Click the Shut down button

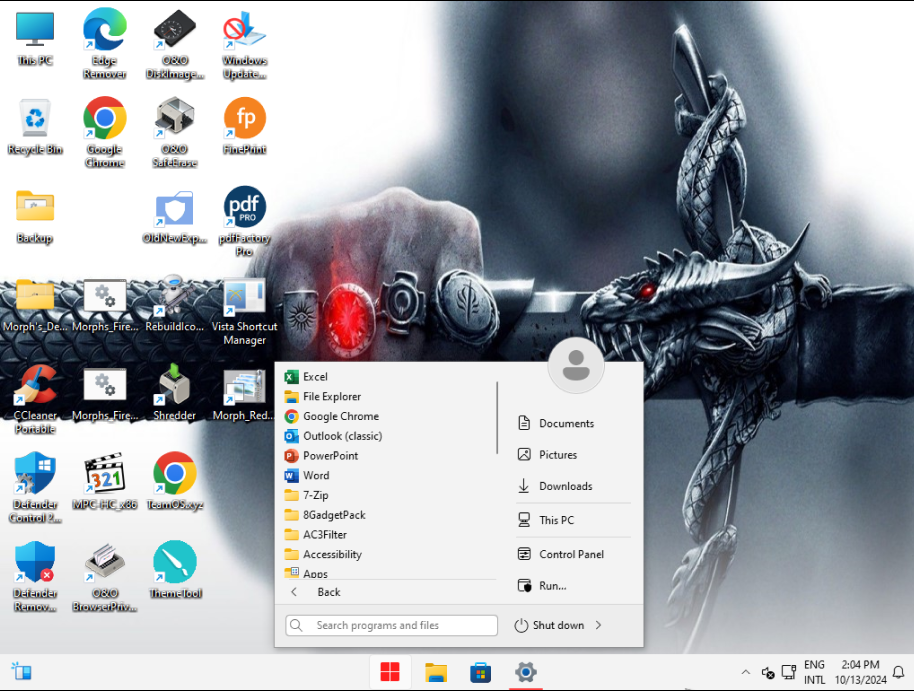pyautogui.click(x=549, y=625)
